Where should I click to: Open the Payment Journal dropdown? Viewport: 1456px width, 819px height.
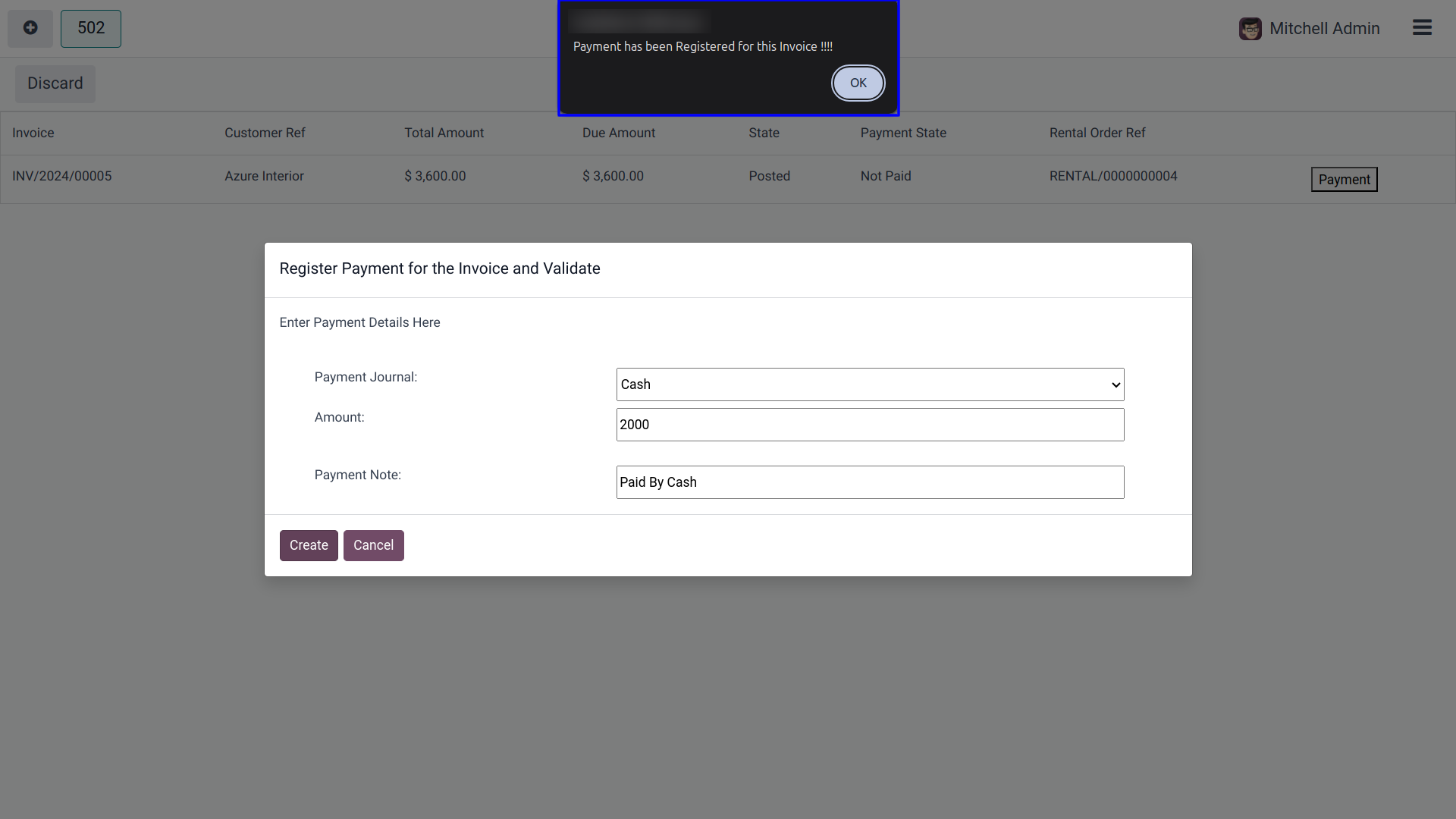pyautogui.click(x=870, y=384)
